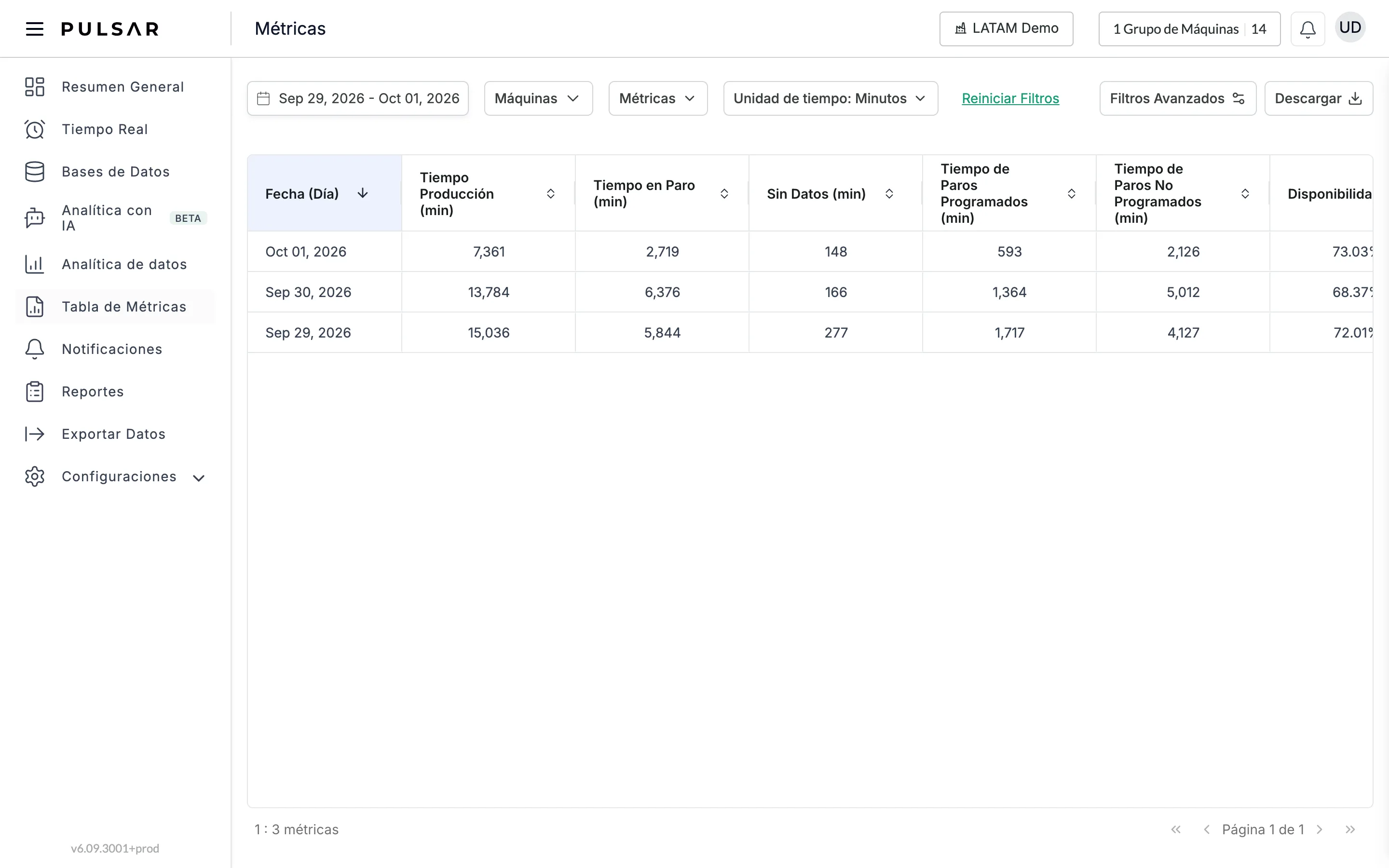Open the hamburger menu icon
The height and width of the screenshot is (868, 1389).
(34, 29)
